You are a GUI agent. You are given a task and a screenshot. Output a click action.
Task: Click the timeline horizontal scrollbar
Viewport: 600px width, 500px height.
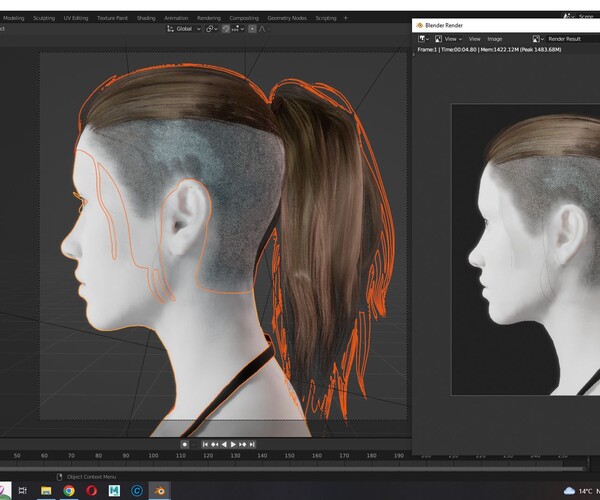293,468
